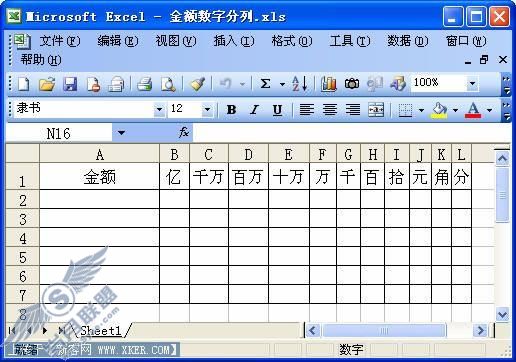516x362 pixels.
Task: Toggle Italic formatting
Action: [254, 110]
